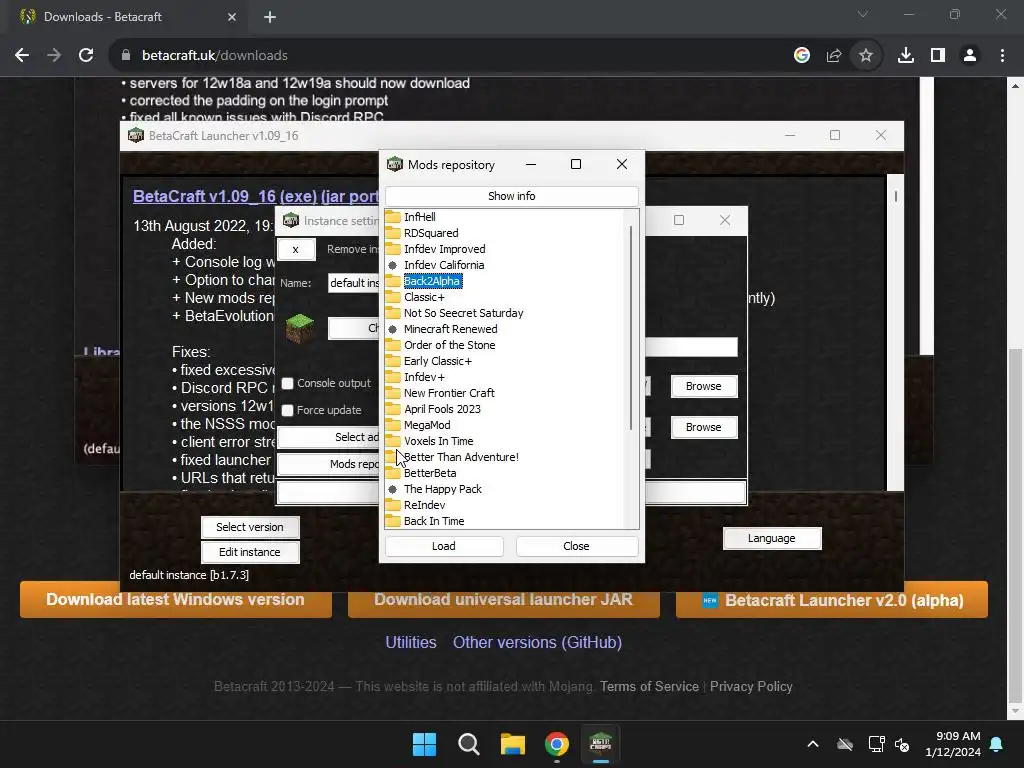This screenshot has height=768, width=1024.
Task: Select Voxels In Time mod
Action: pos(438,441)
